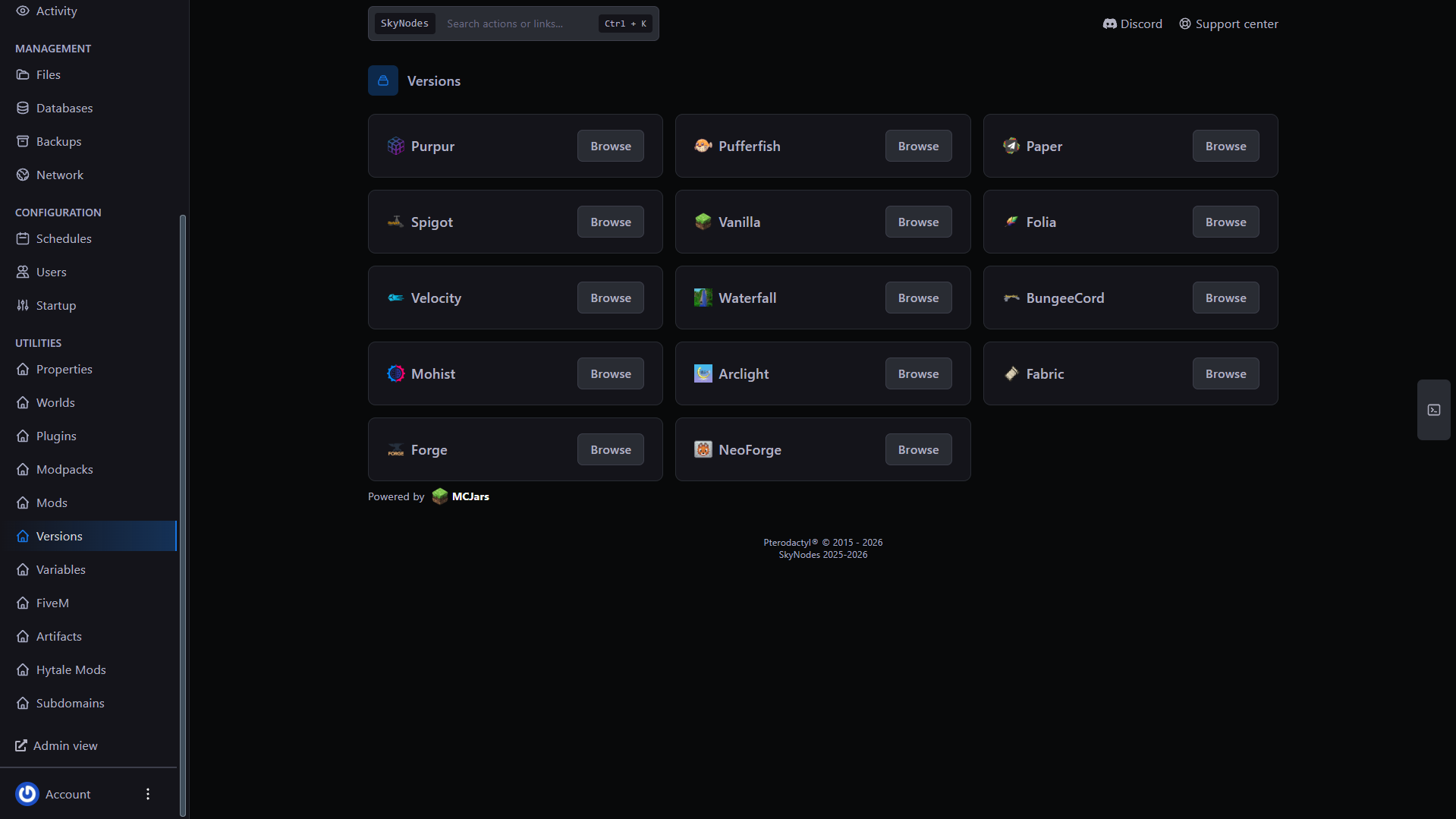Click the Purpur logo icon
Image resolution: width=1456 pixels, height=819 pixels.
395,146
